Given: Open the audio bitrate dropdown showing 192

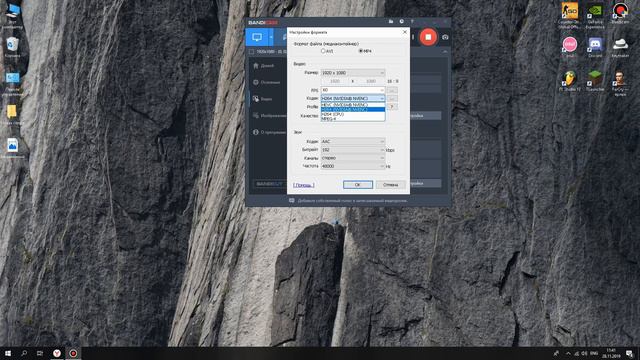Looking at the screenshot, I should click(x=353, y=150).
